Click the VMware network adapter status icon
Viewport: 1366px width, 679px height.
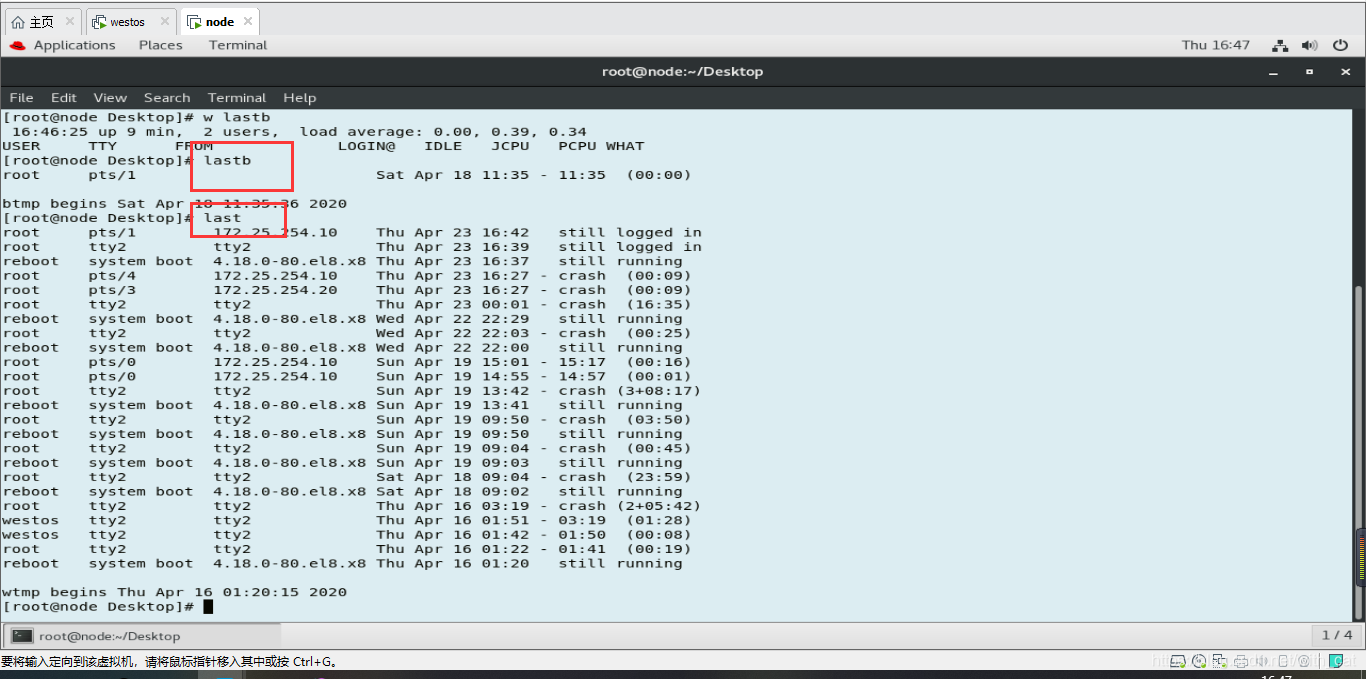coord(1219,661)
